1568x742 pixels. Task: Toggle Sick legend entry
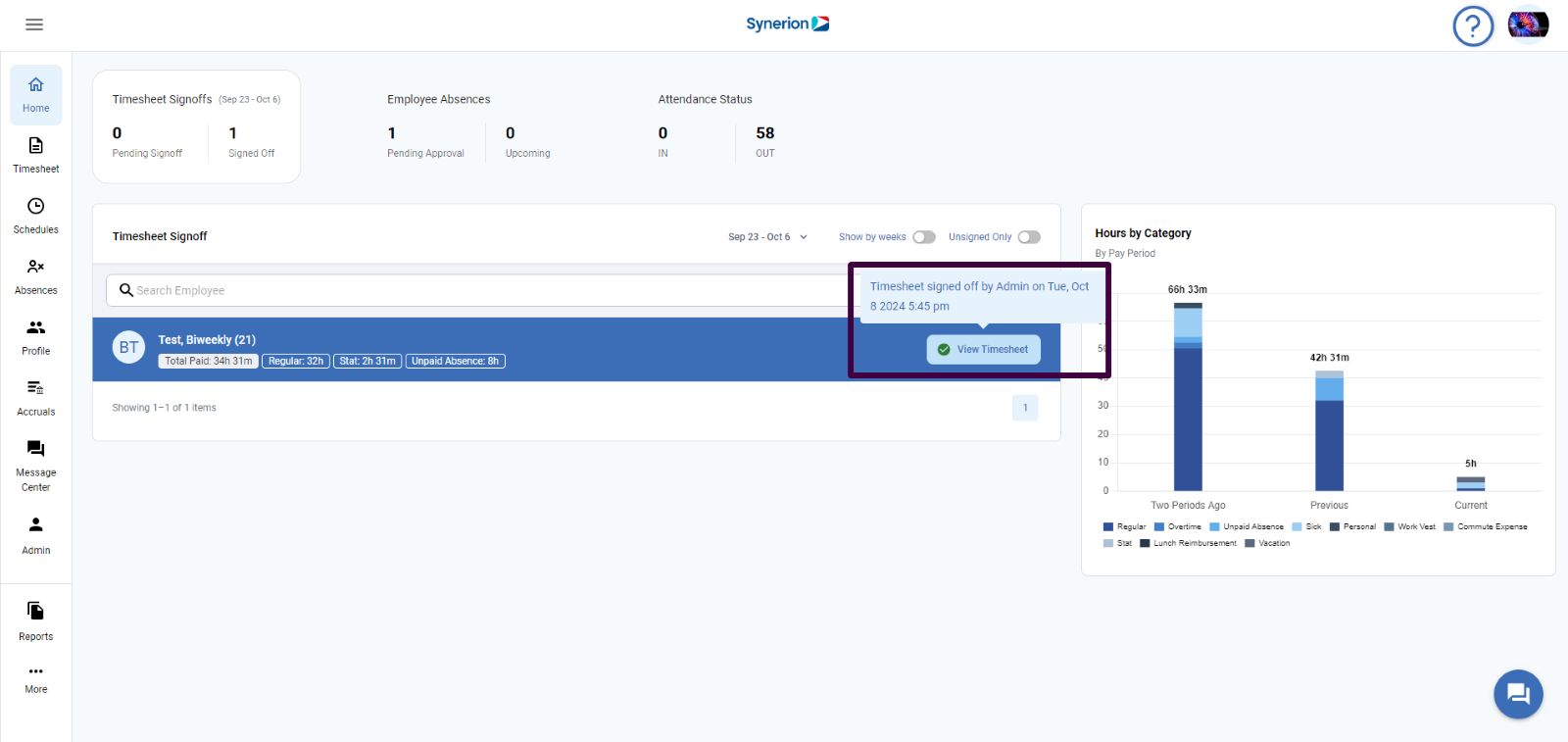coord(1306,527)
